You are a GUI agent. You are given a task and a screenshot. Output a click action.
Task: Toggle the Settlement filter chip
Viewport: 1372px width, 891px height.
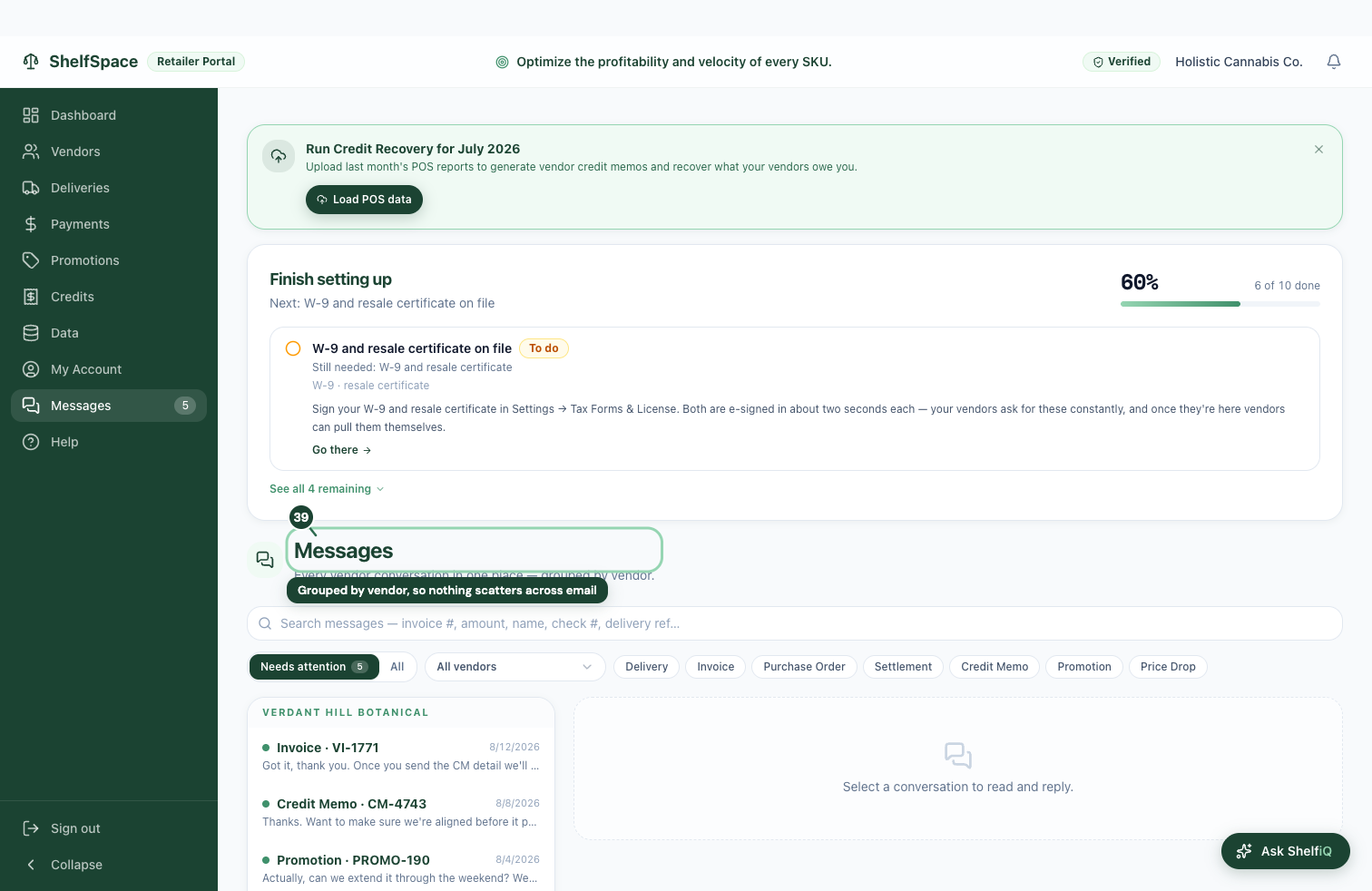(x=903, y=667)
